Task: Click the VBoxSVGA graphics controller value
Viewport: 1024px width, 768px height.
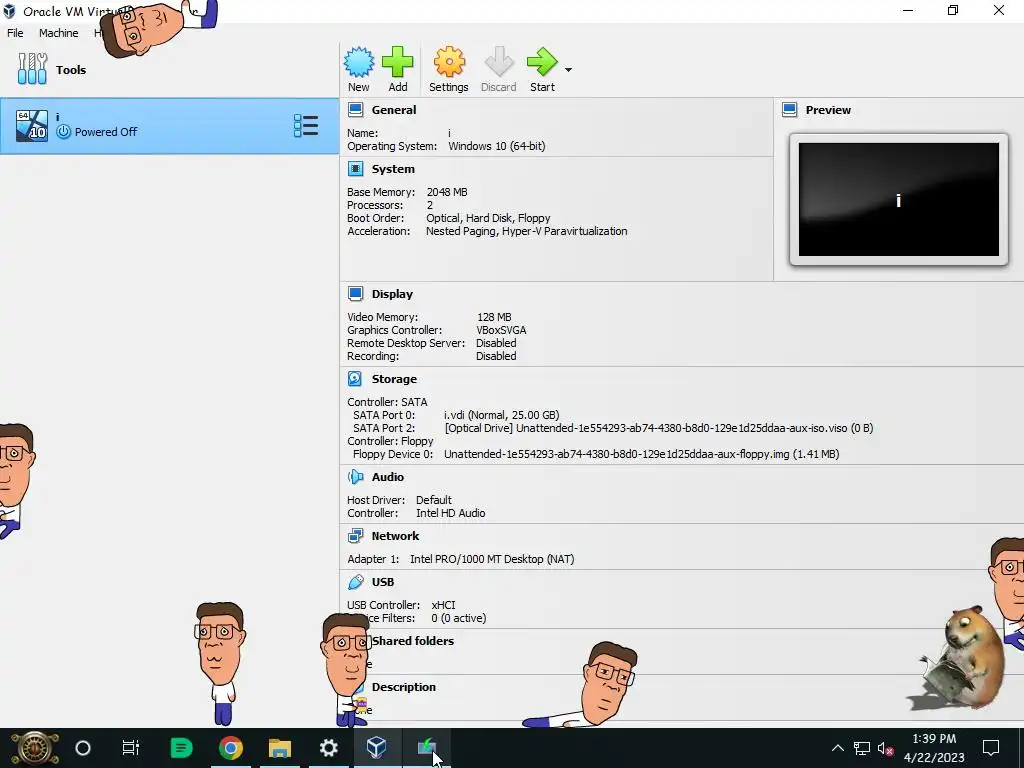Action: [x=501, y=330]
